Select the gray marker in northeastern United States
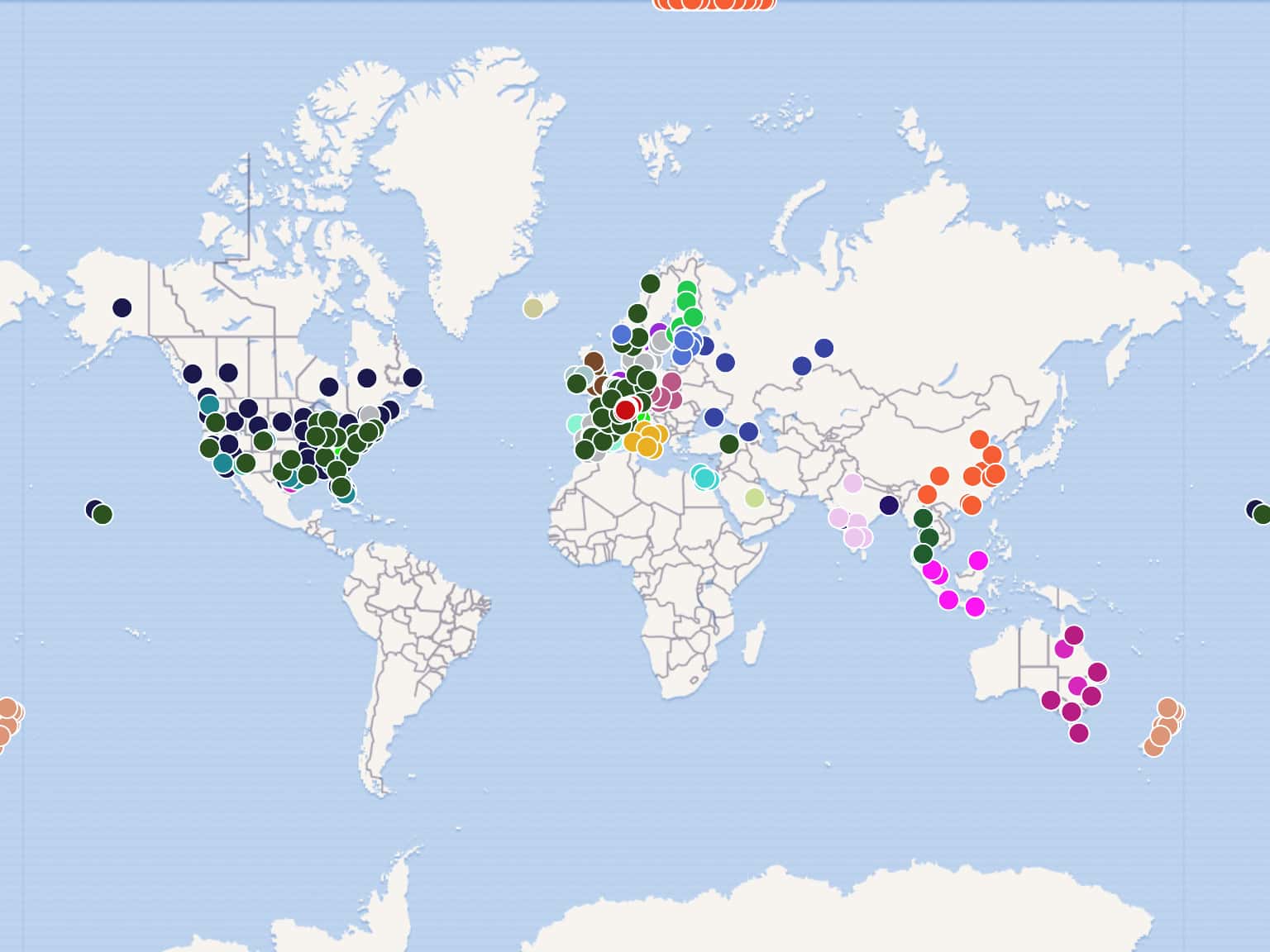1270x952 pixels. [369, 415]
